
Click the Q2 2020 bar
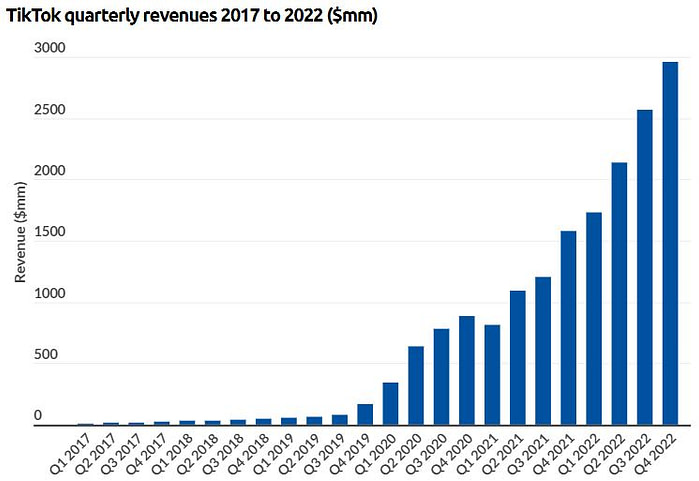(416, 386)
